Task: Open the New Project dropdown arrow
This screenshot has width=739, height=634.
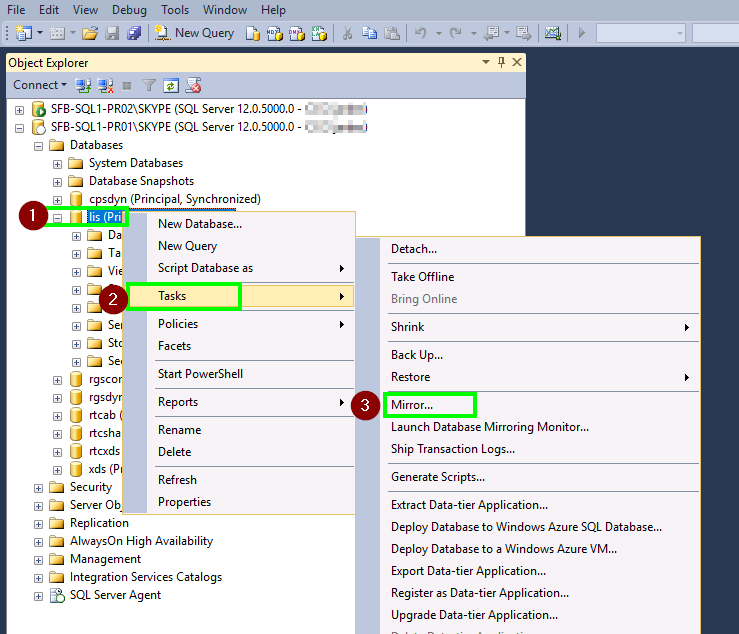Action: tap(40, 33)
